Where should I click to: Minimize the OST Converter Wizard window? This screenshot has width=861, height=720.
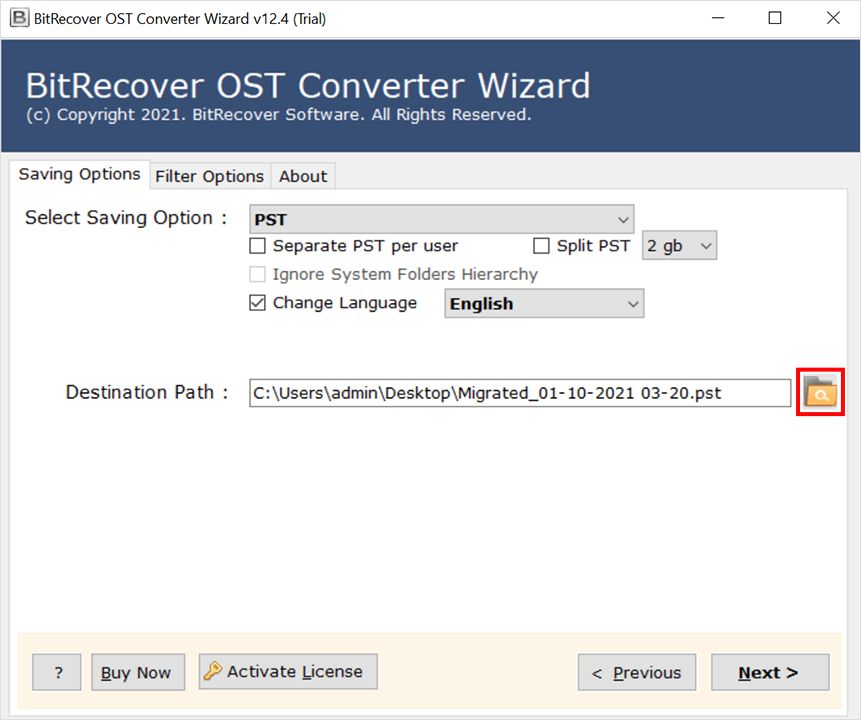(718, 18)
